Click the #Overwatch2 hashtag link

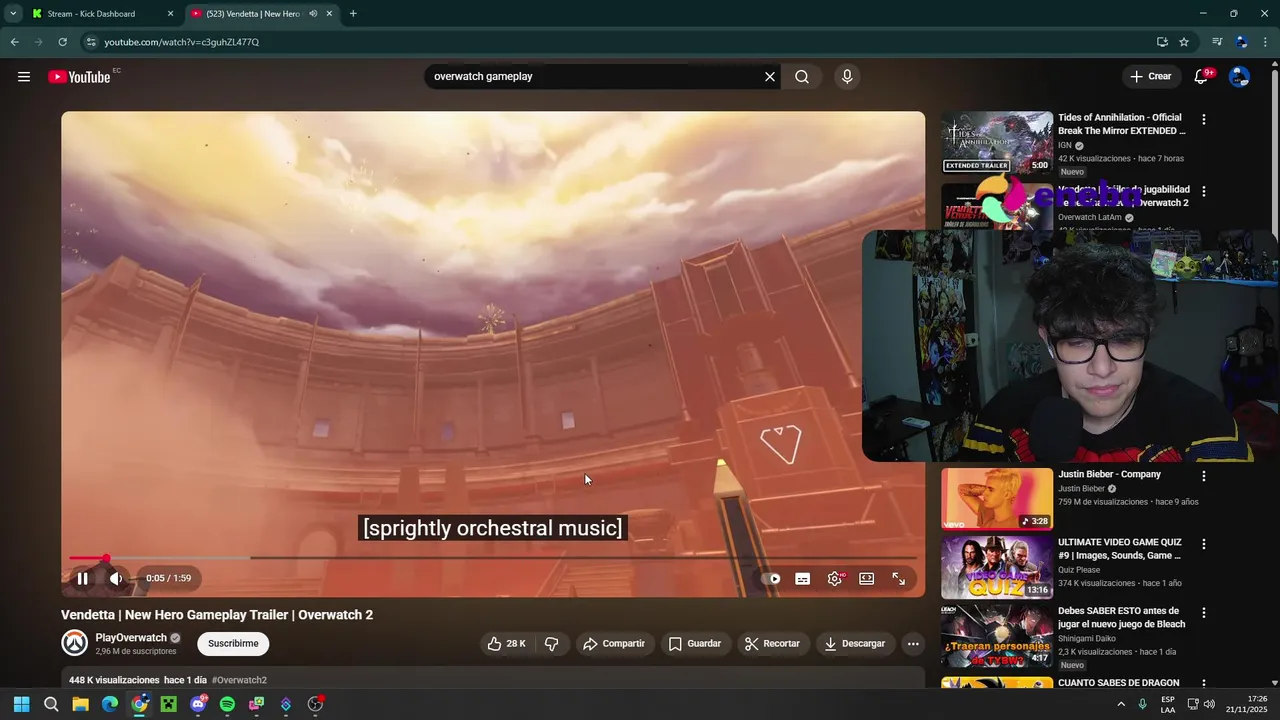point(239,680)
